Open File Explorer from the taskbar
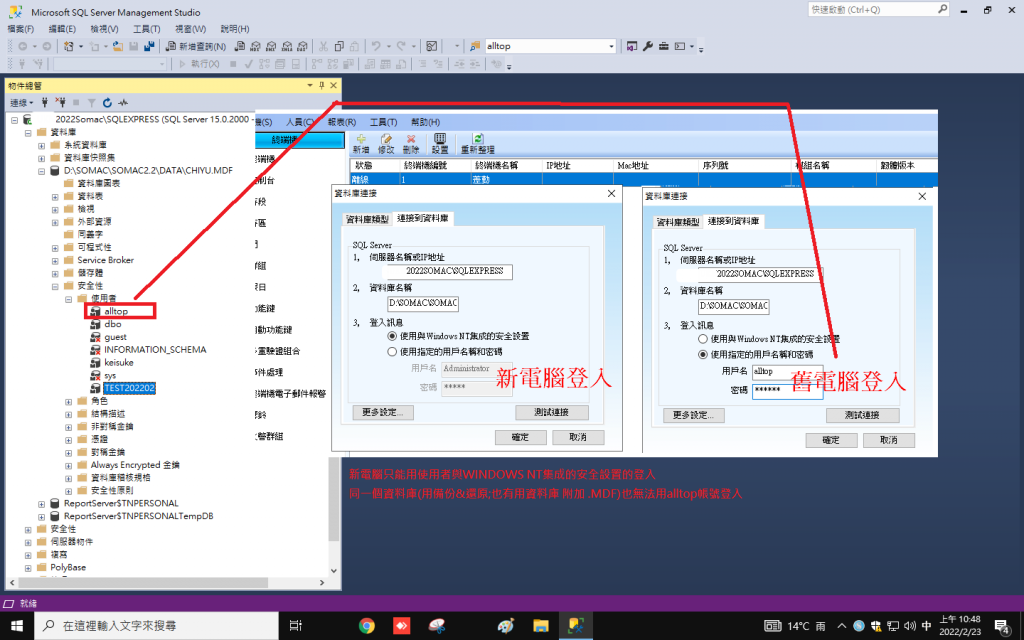This screenshot has height=640, width=1024. point(541,626)
